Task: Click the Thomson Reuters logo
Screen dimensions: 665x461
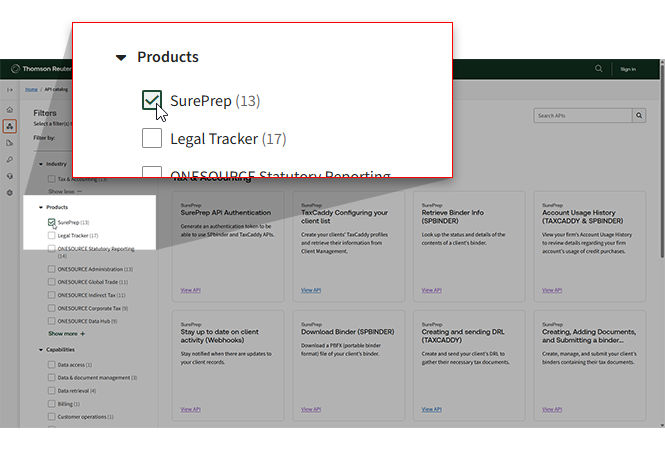Action: (41, 69)
